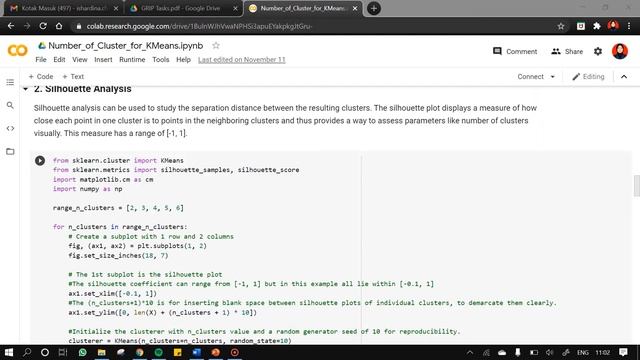Star the Number_of_Cluster_for_KMeans notebook
This screenshot has height=360, width=640.
coord(216,46)
